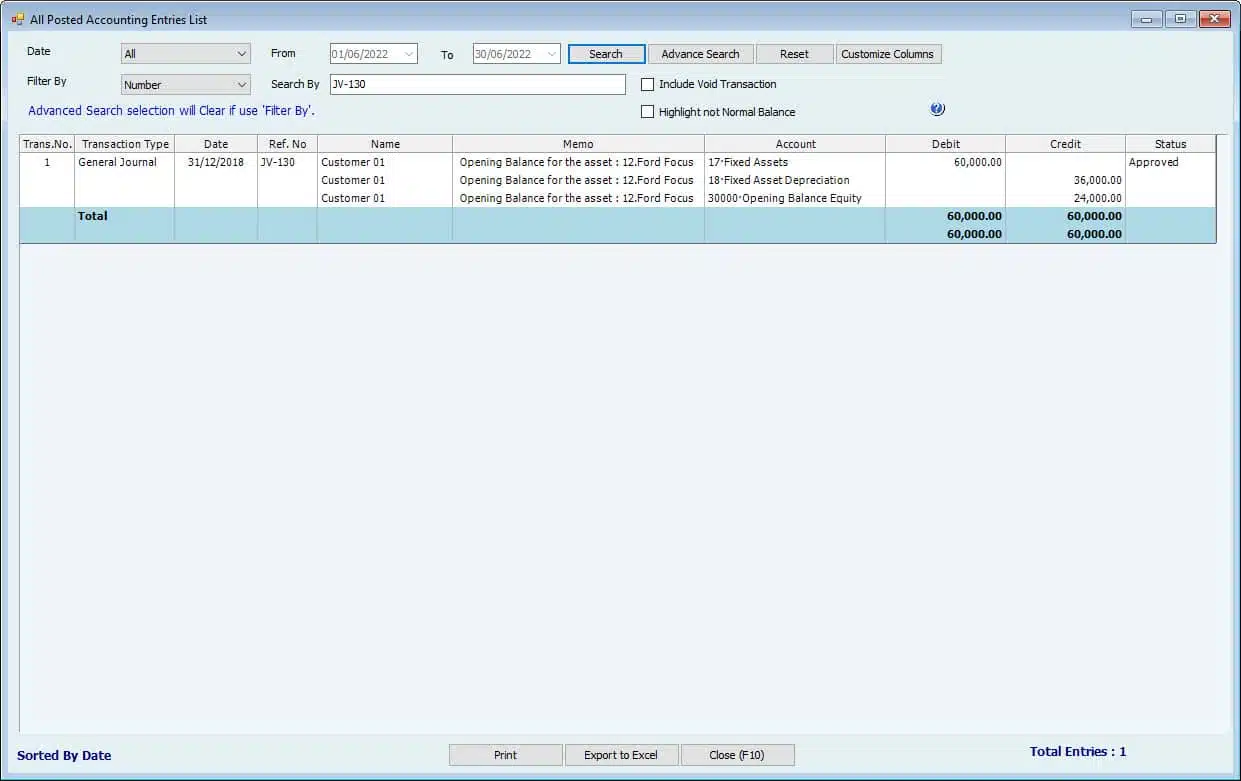Image resolution: width=1241 pixels, height=781 pixels.
Task: Open the To date picker dropdown
Action: tap(552, 54)
